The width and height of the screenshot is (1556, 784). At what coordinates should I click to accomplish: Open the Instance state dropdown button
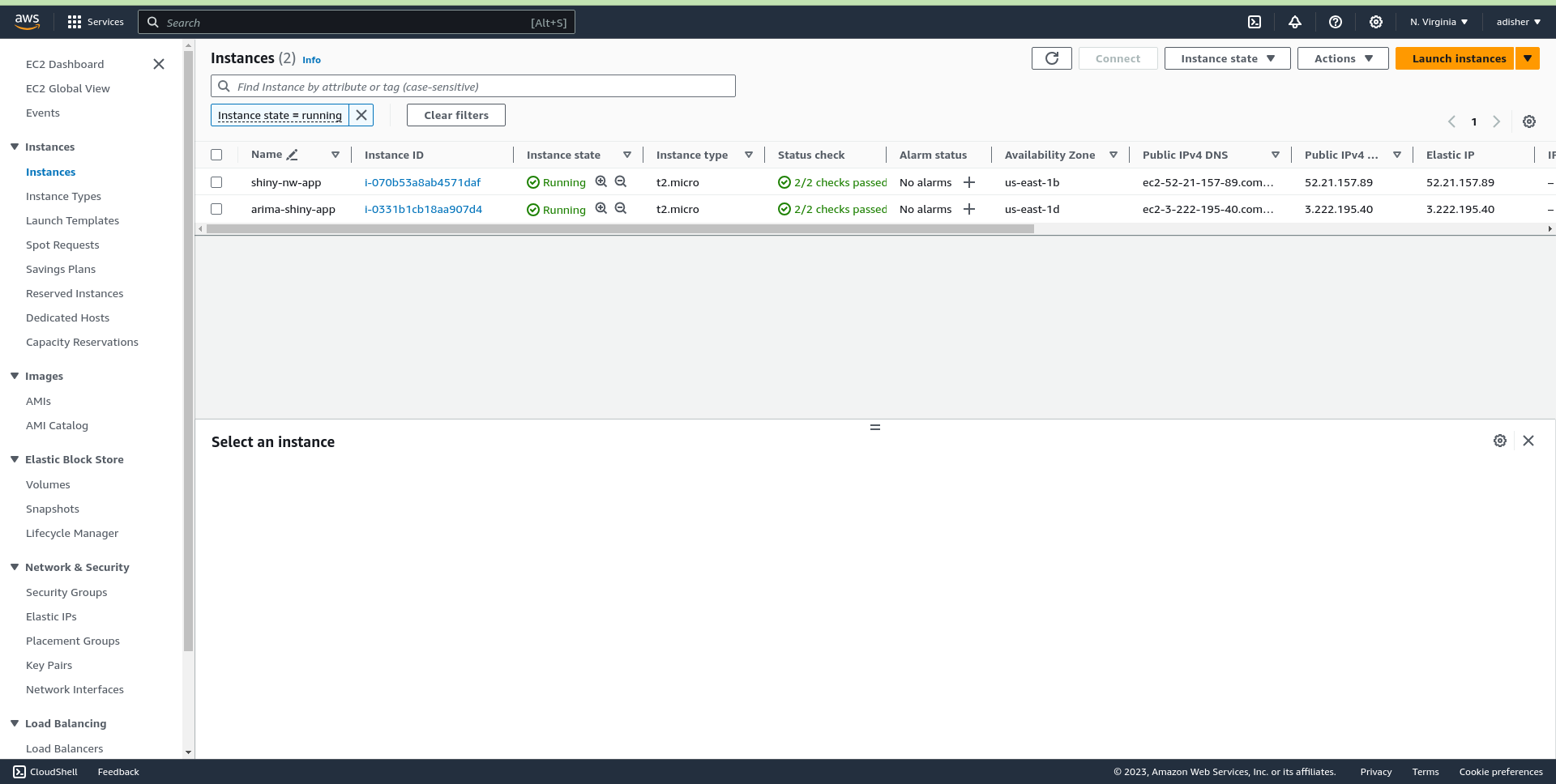(1227, 58)
